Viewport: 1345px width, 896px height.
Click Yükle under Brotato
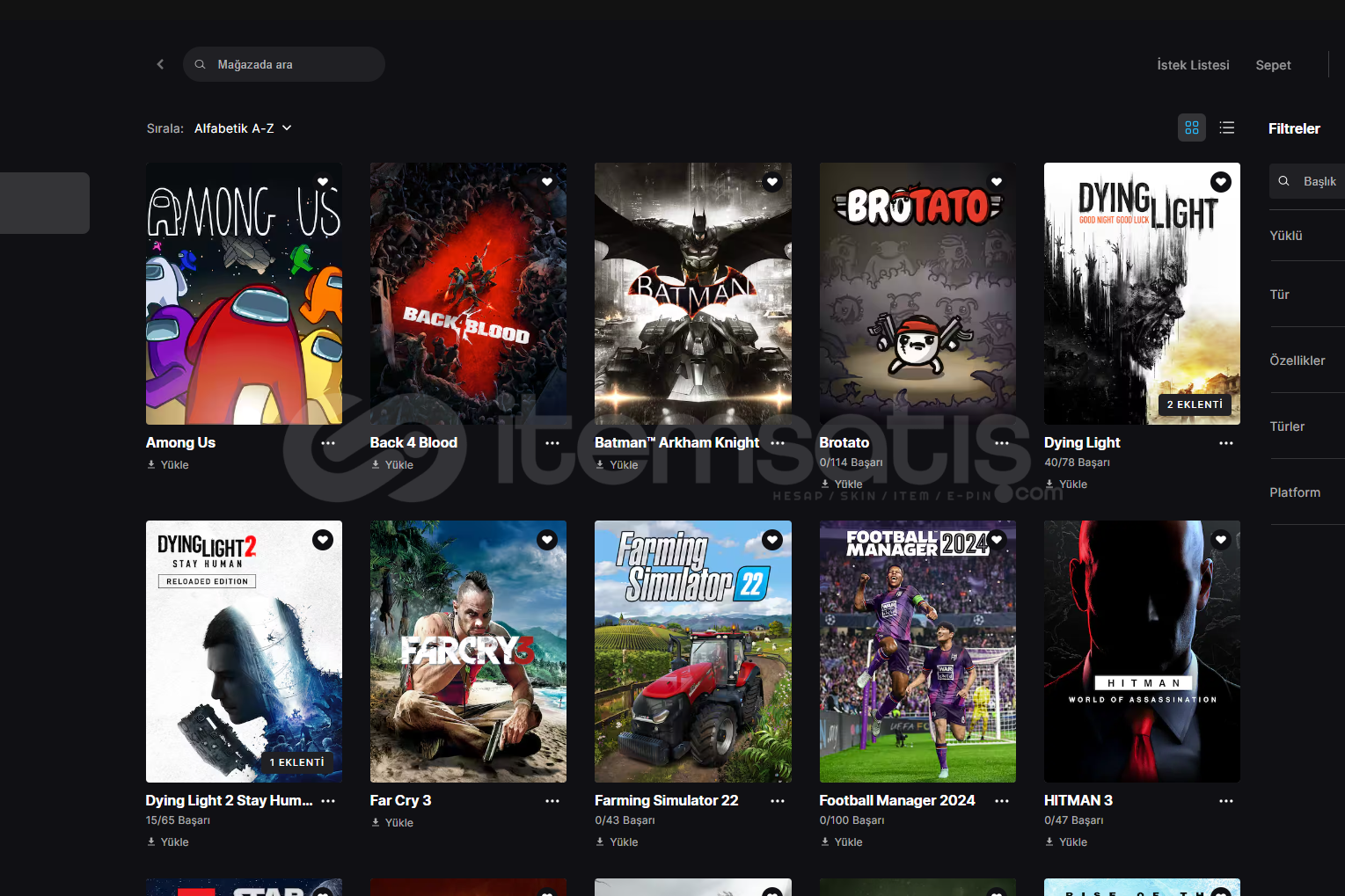point(842,484)
